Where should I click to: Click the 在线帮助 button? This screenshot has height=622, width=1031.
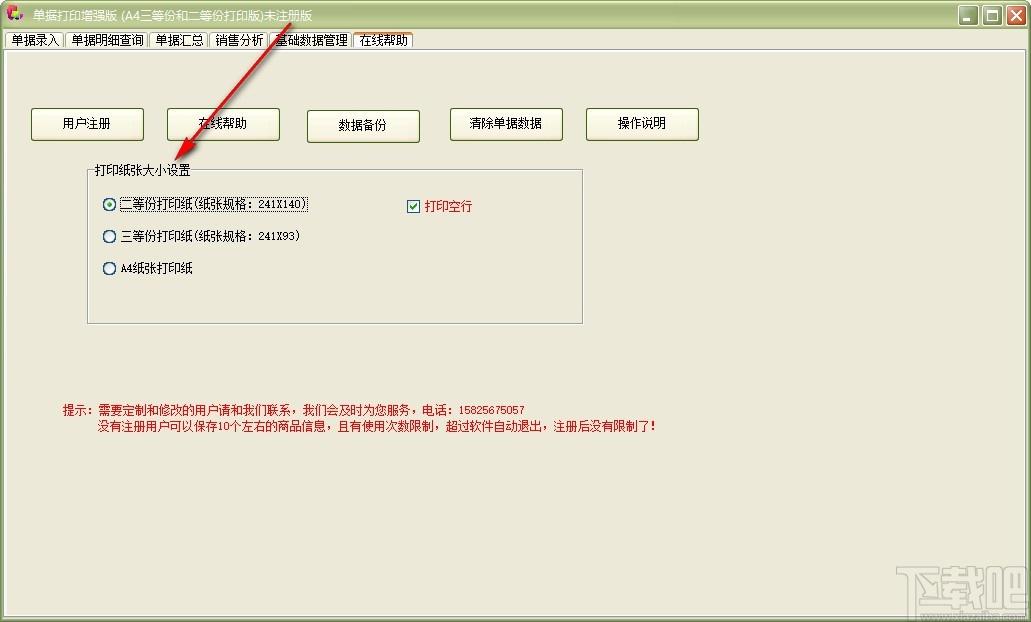point(224,124)
